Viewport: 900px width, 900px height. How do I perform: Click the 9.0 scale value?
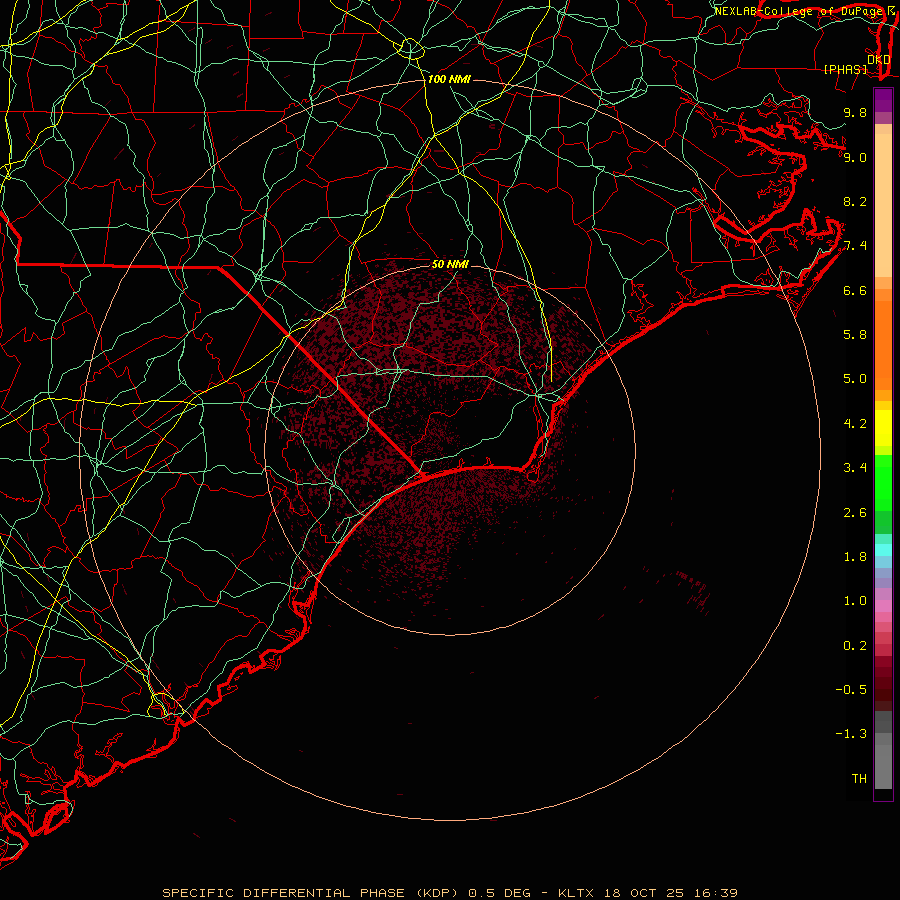(855, 157)
